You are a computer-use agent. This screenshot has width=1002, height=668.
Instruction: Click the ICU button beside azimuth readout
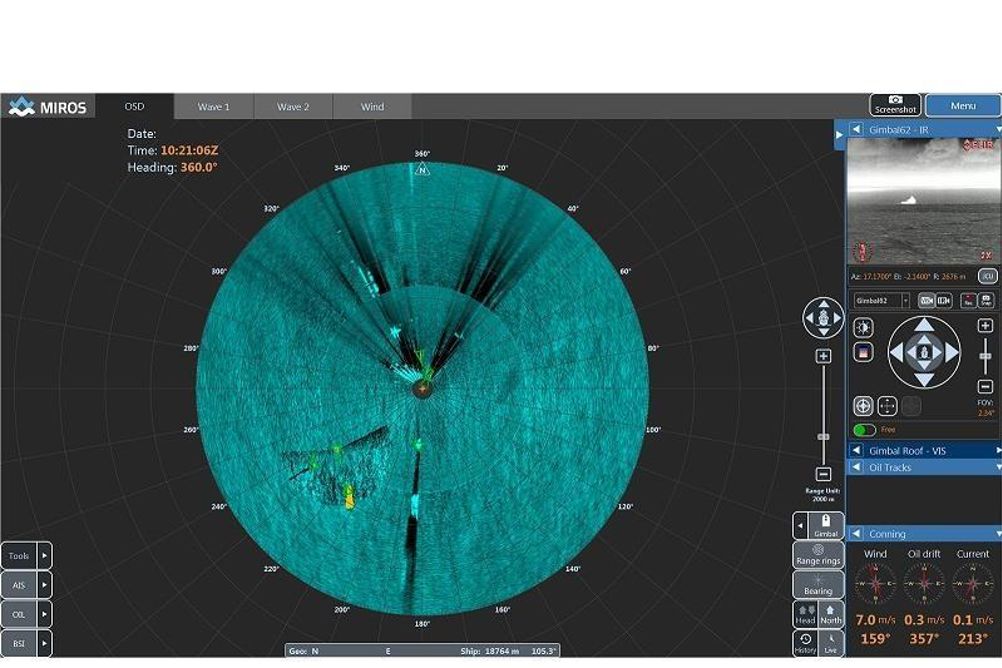(x=988, y=276)
